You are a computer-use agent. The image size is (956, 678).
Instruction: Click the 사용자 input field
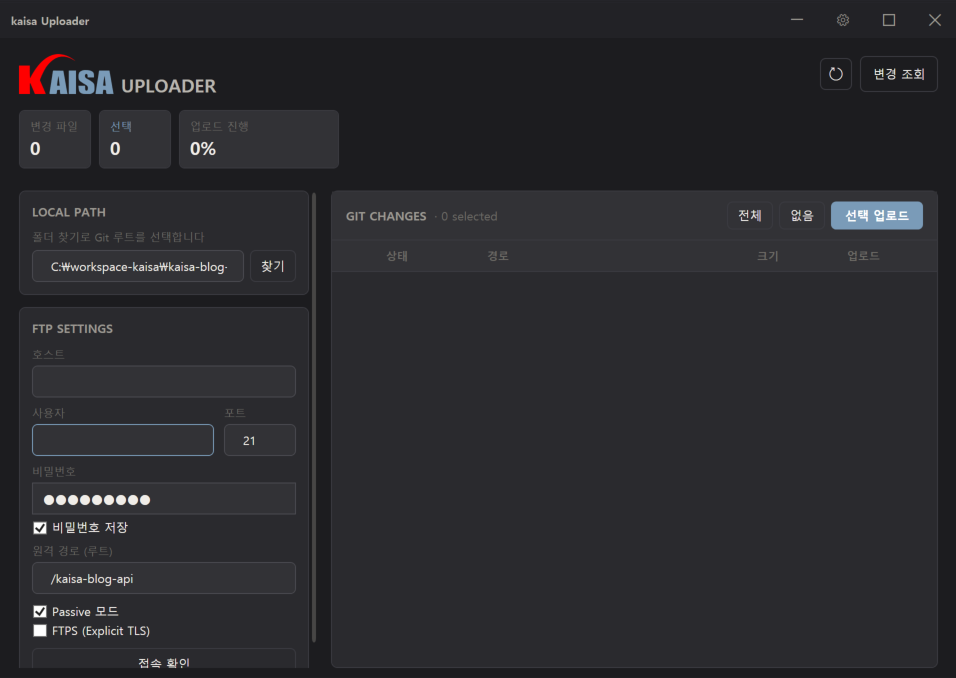[x=123, y=440]
